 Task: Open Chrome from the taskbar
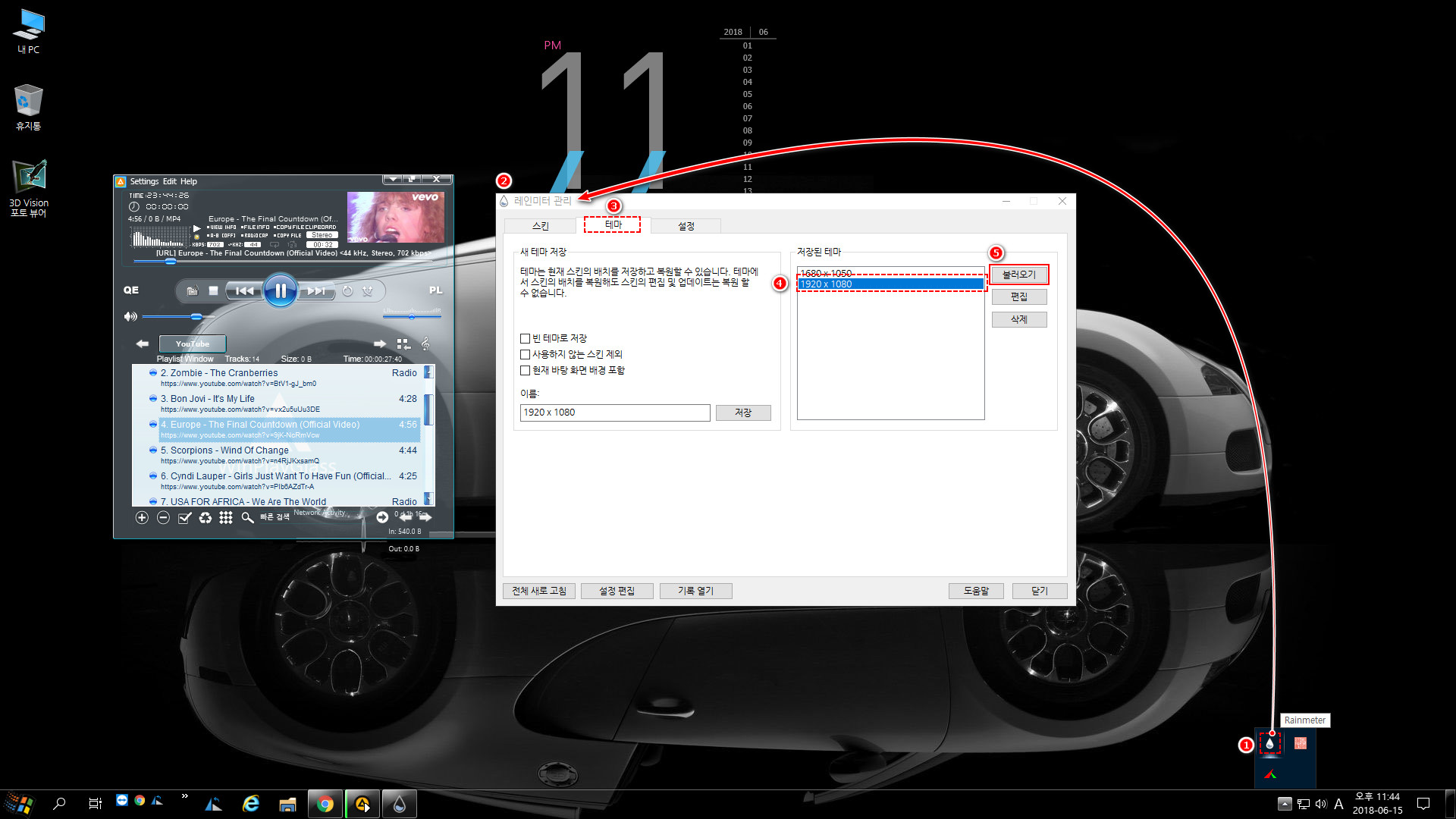click(325, 804)
